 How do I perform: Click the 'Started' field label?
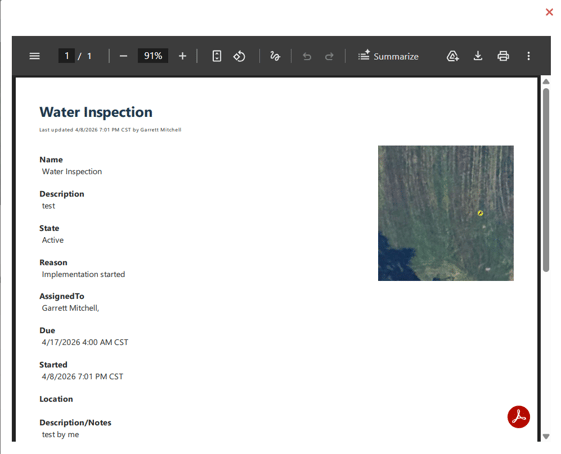(53, 365)
